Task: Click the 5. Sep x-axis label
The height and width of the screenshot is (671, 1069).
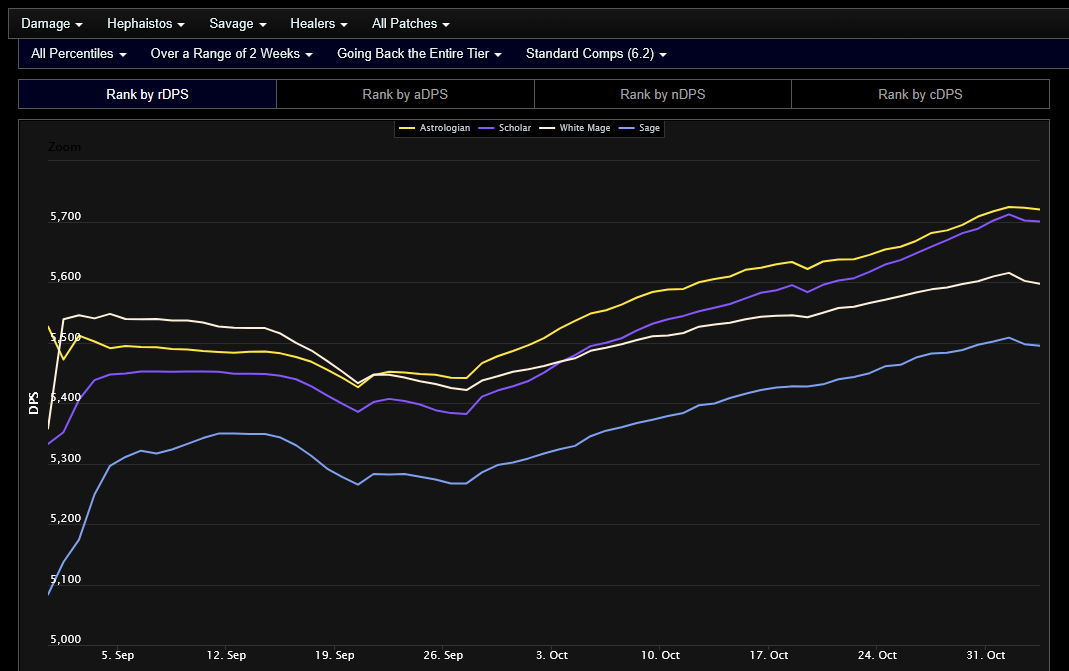Action: tap(118, 655)
